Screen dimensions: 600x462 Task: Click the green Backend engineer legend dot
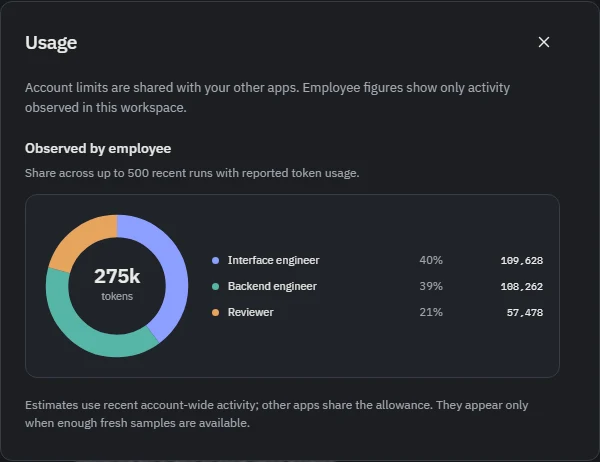pyautogui.click(x=215, y=286)
